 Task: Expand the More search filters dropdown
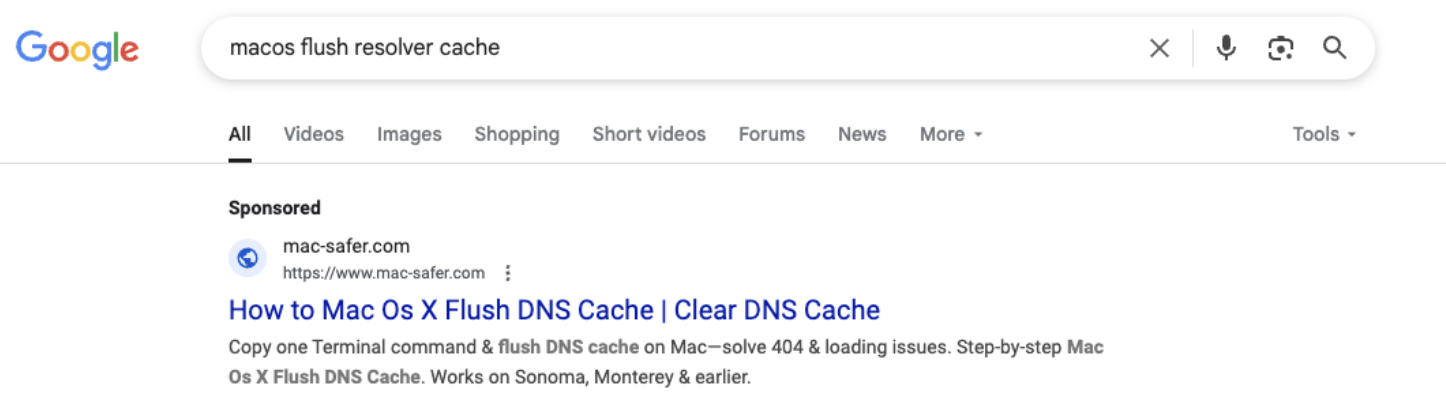[x=951, y=134]
